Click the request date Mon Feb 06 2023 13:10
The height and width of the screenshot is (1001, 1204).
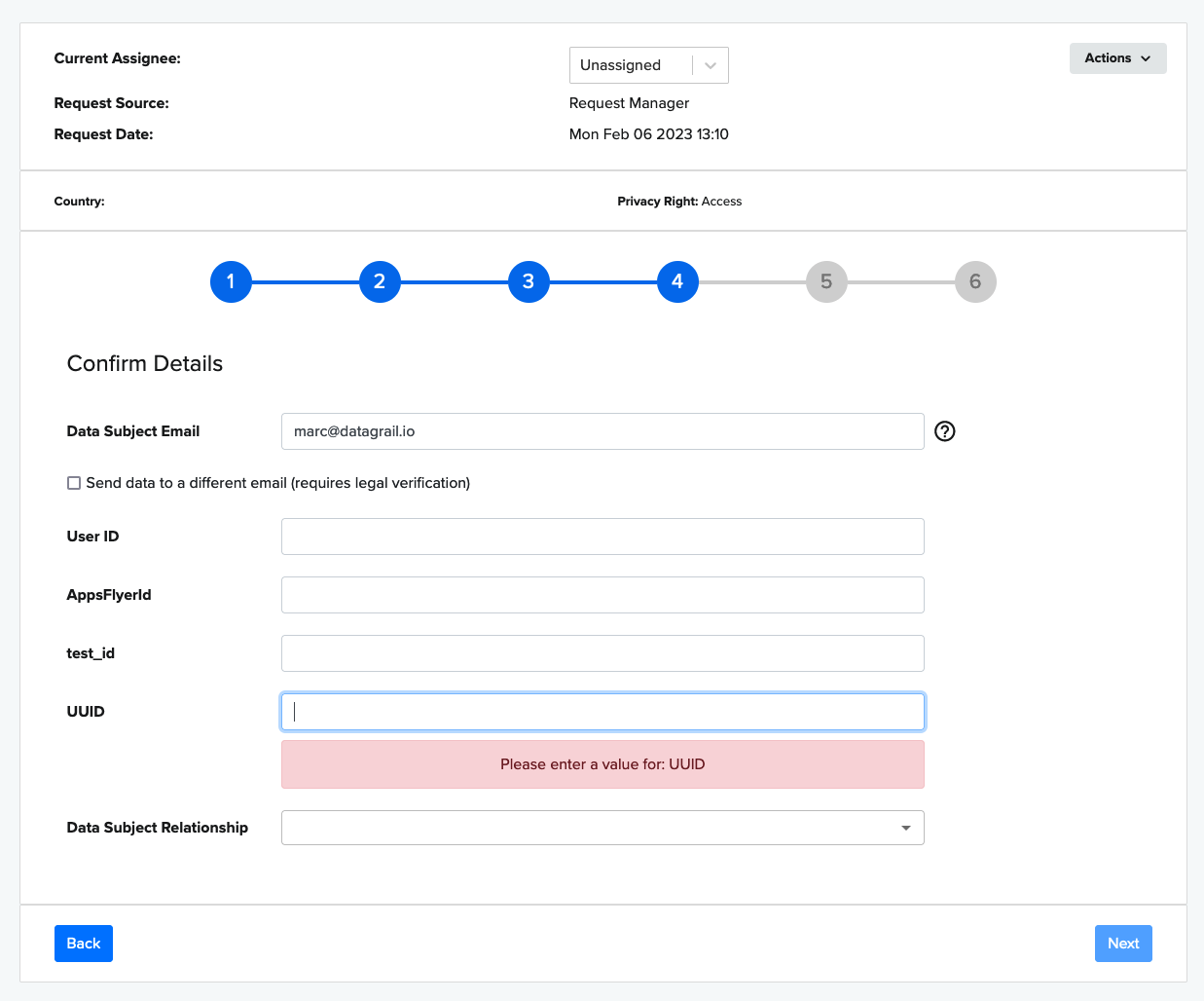click(x=649, y=134)
